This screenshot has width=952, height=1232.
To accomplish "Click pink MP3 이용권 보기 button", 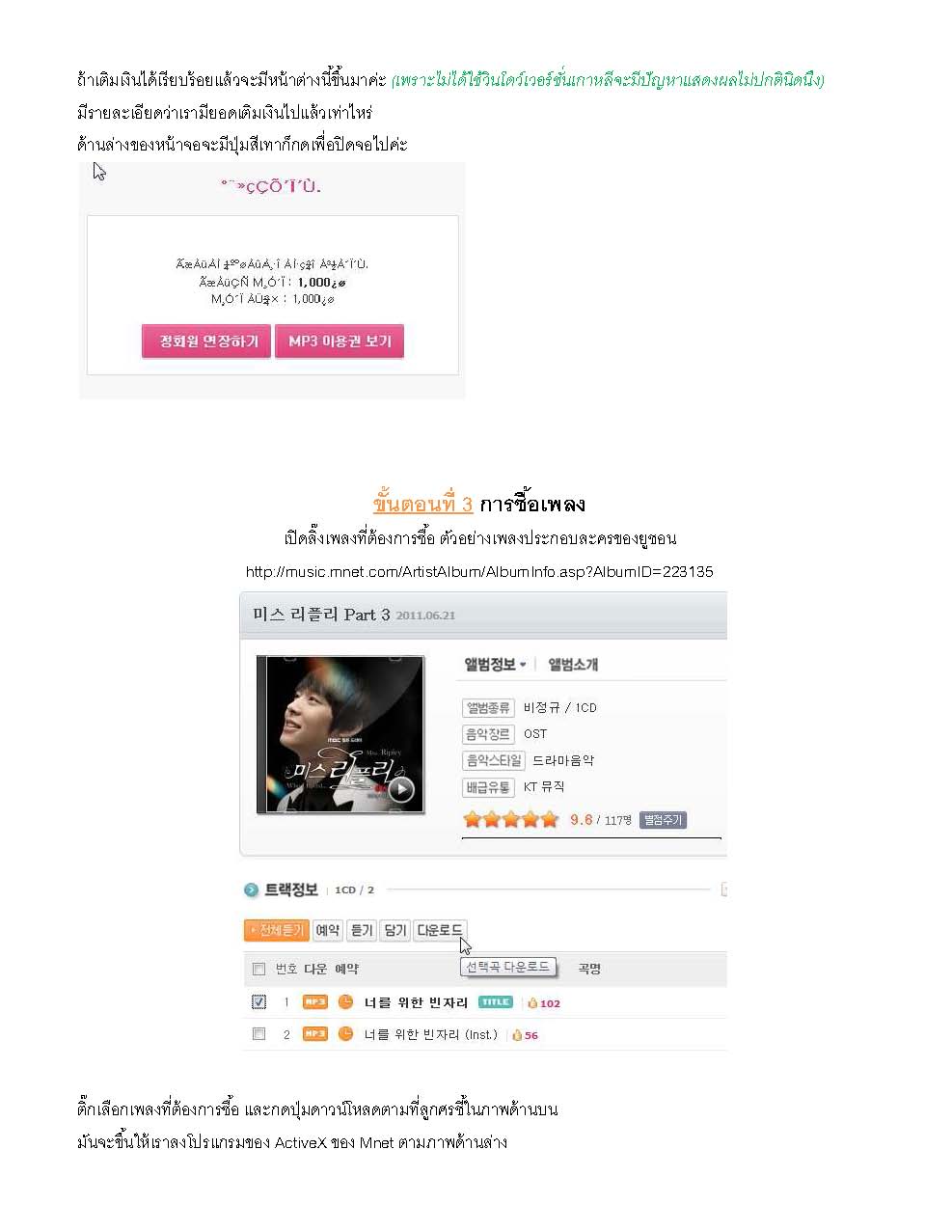I will click(340, 342).
